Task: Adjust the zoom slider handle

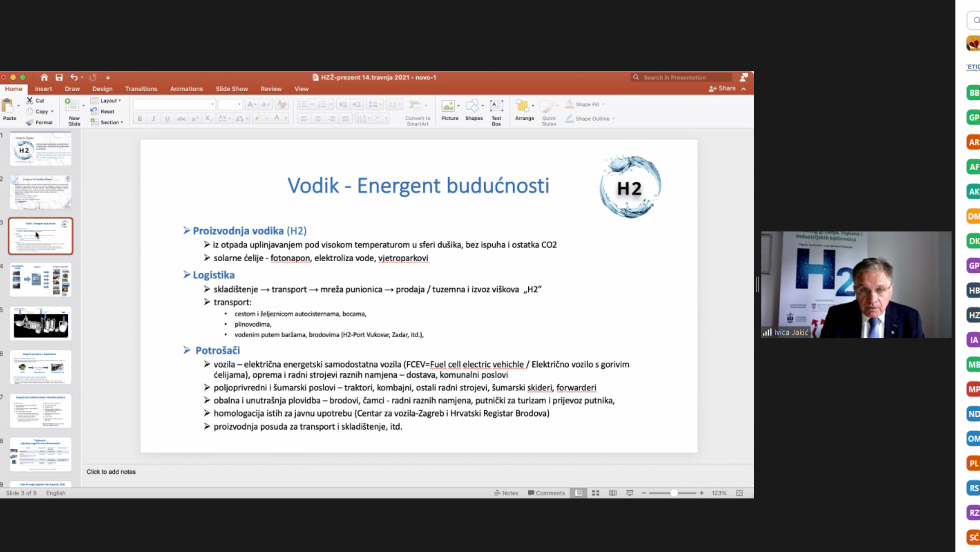Action: tap(674, 493)
